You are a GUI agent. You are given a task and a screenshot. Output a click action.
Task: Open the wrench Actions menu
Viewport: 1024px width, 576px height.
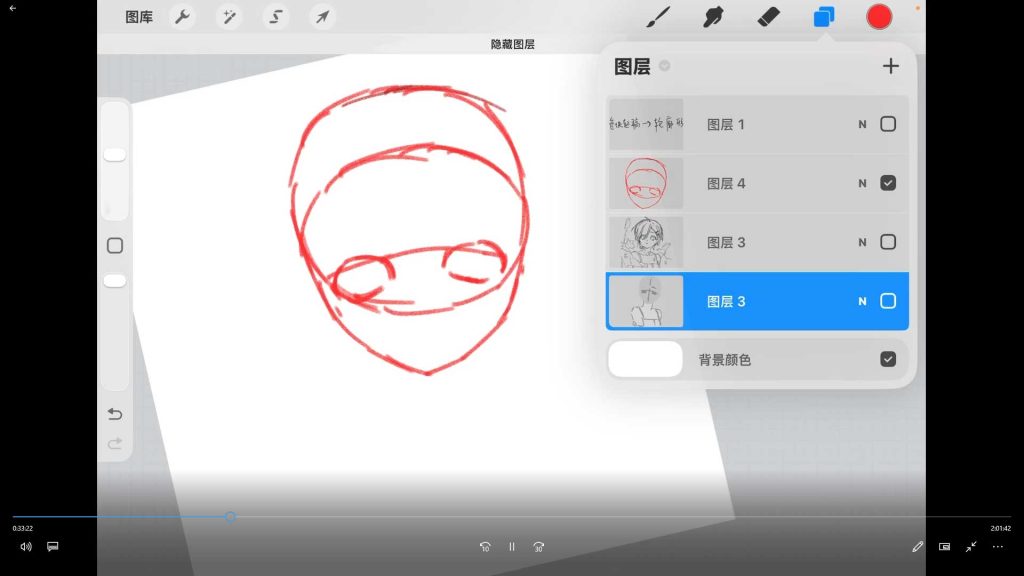coord(182,17)
